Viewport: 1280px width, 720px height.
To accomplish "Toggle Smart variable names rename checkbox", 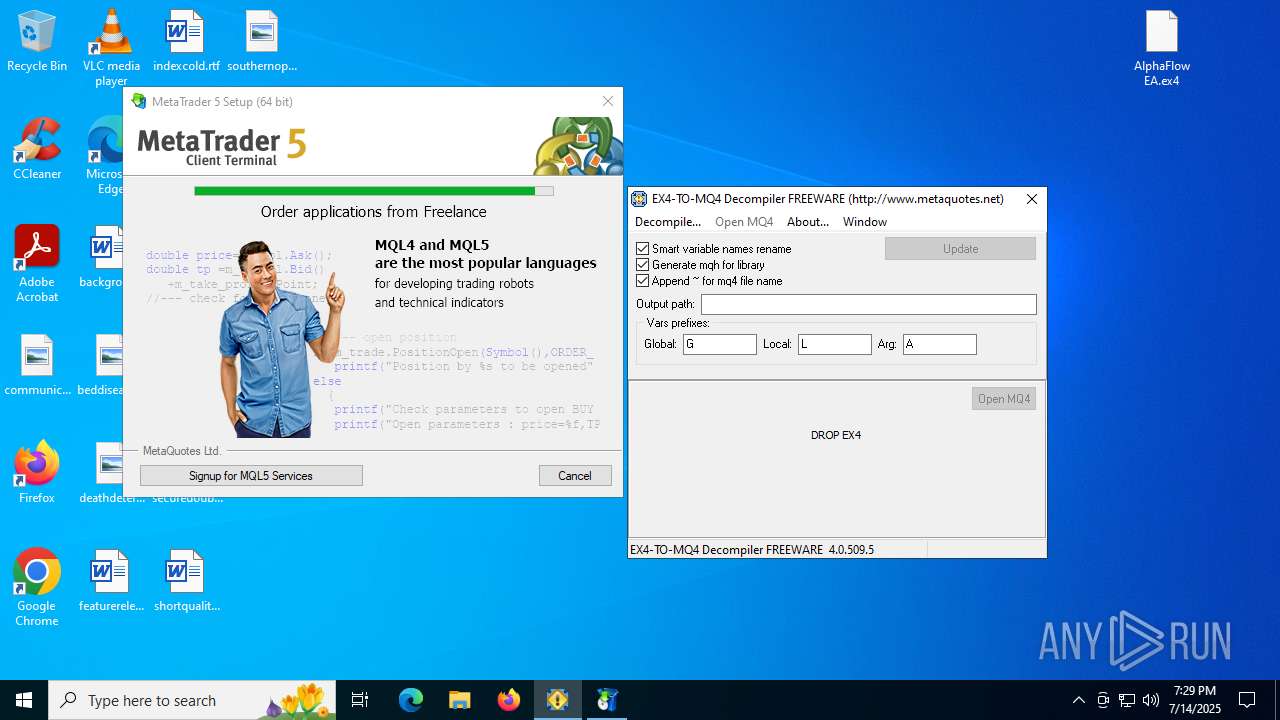I will point(643,249).
